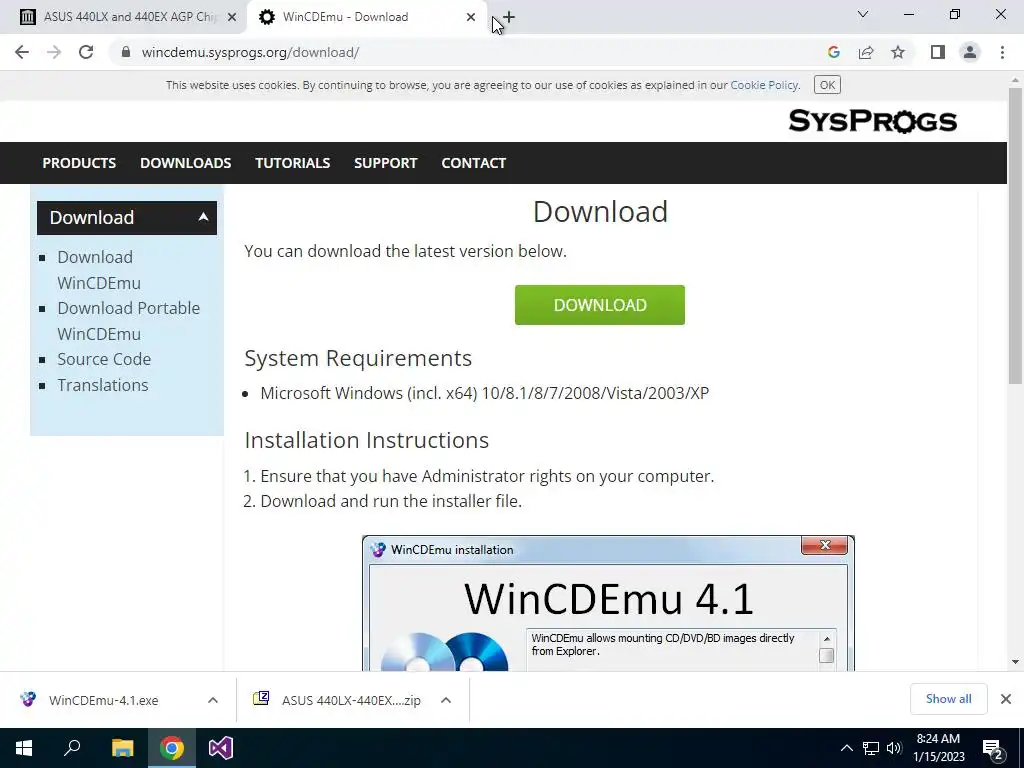Open Translations sidebar link

pos(103,385)
